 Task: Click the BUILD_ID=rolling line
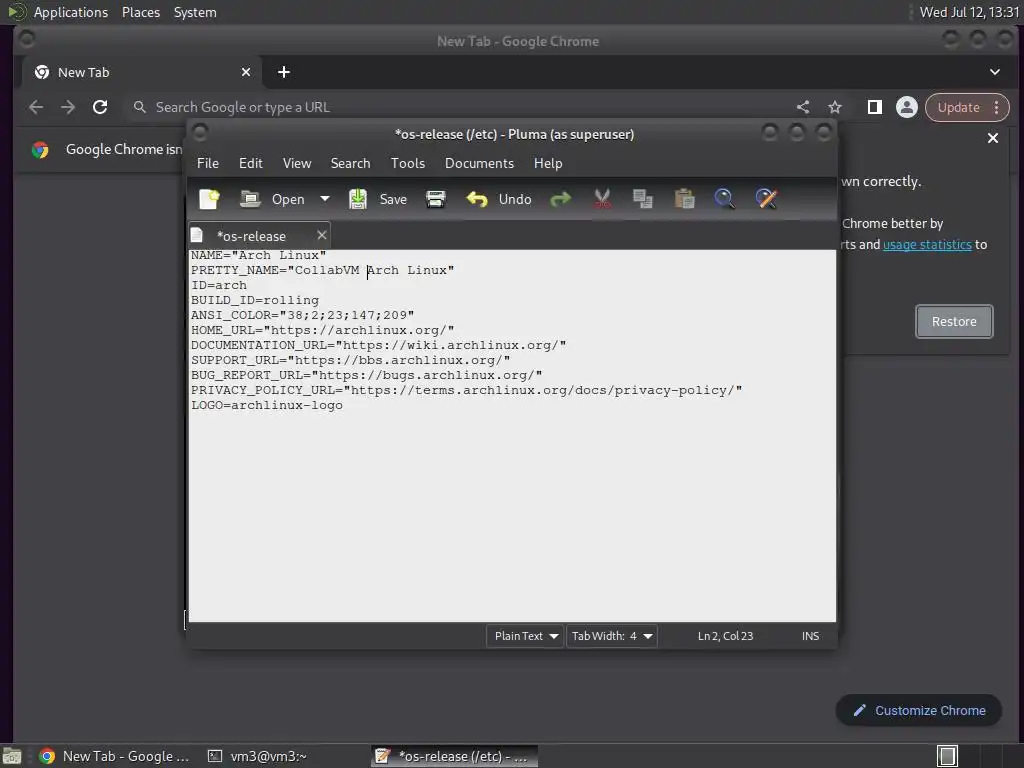point(255,300)
